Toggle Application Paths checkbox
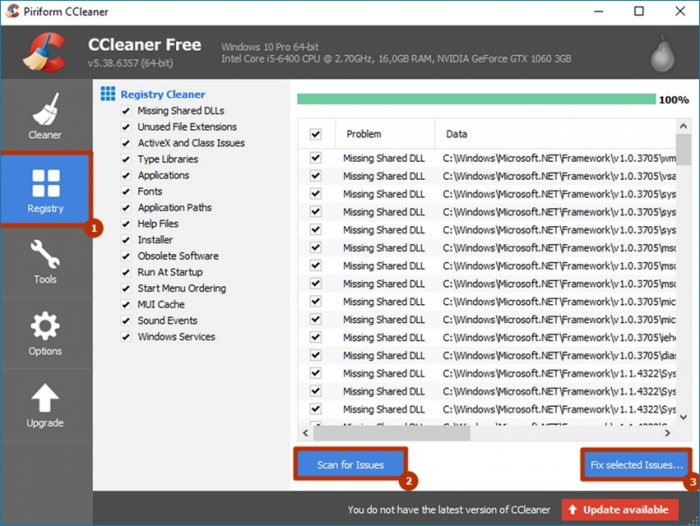This screenshot has width=700, height=526. [x=126, y=208]
